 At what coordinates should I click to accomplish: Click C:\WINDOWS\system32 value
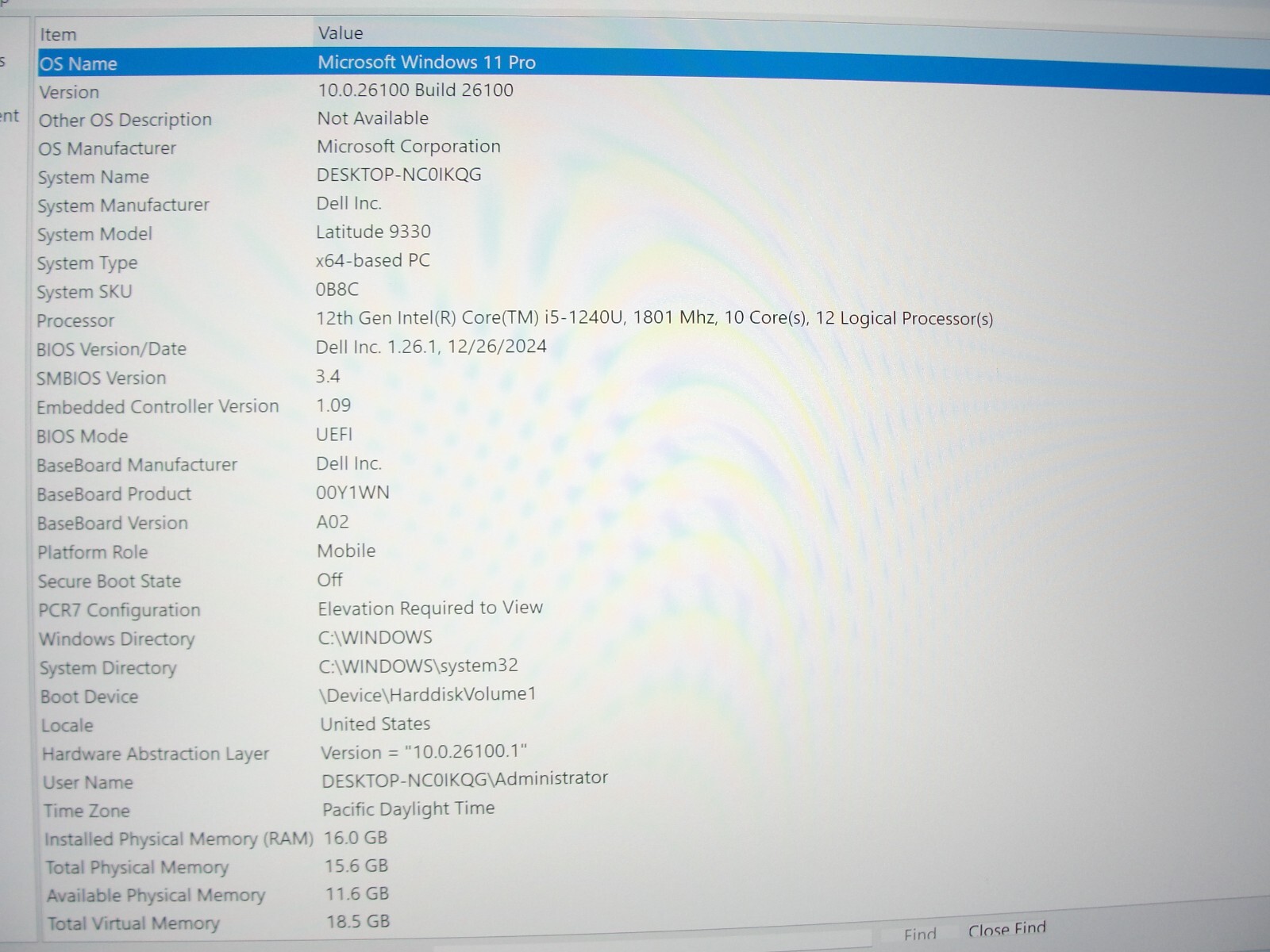click(418, 666)
